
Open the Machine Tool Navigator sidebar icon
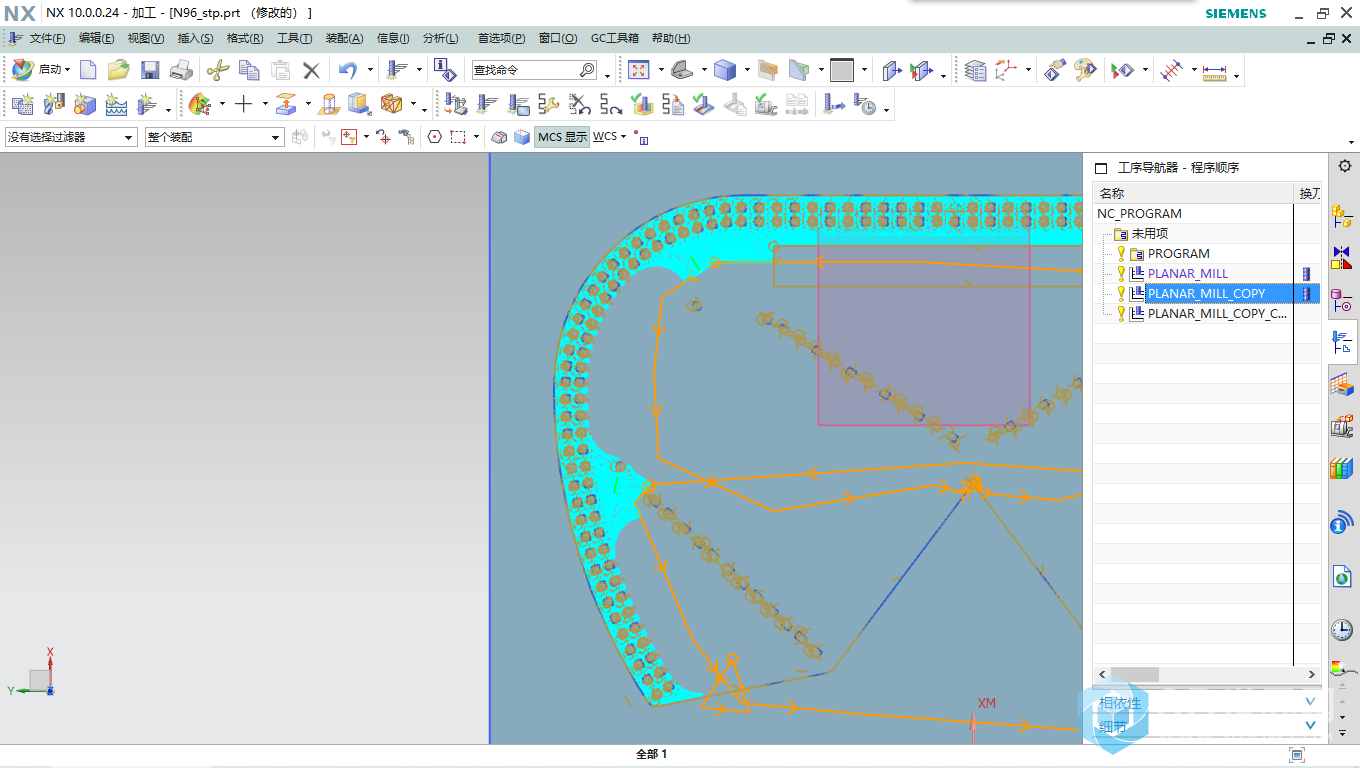[1342, 425]
